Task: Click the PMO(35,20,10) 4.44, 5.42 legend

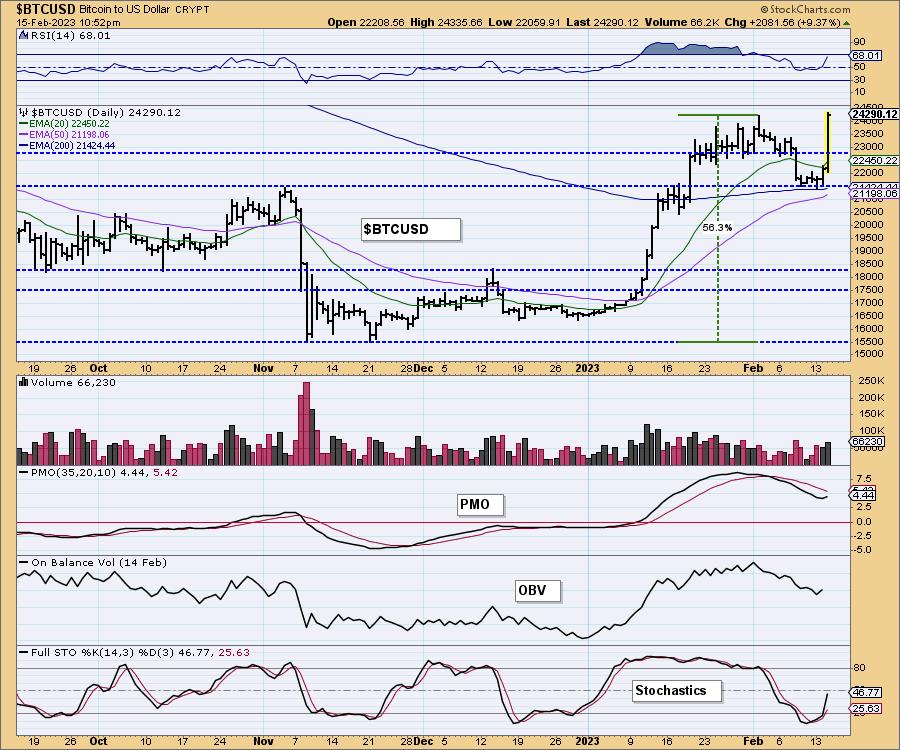Action: click(x=104, y=472)
